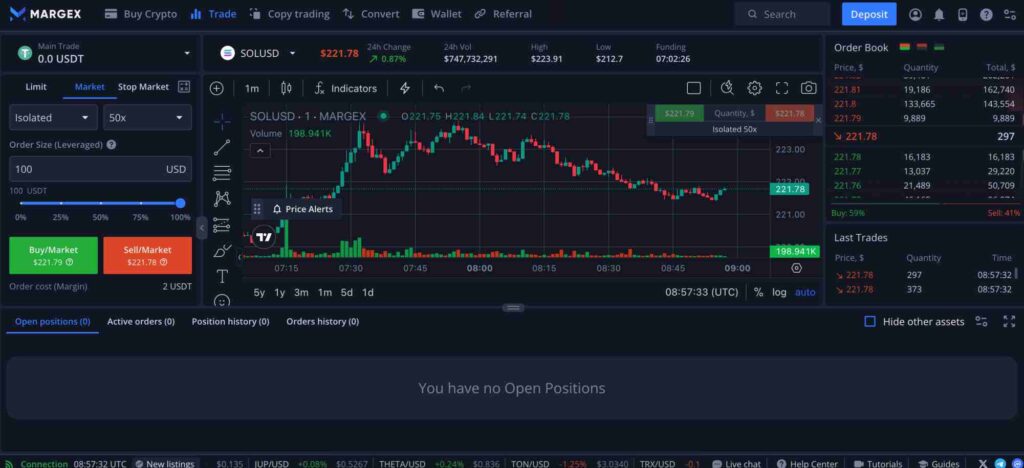Screen dimensions: 1024x468
Task: Click the order size input field
Action: pyautogui.click(x=101, y=169)
